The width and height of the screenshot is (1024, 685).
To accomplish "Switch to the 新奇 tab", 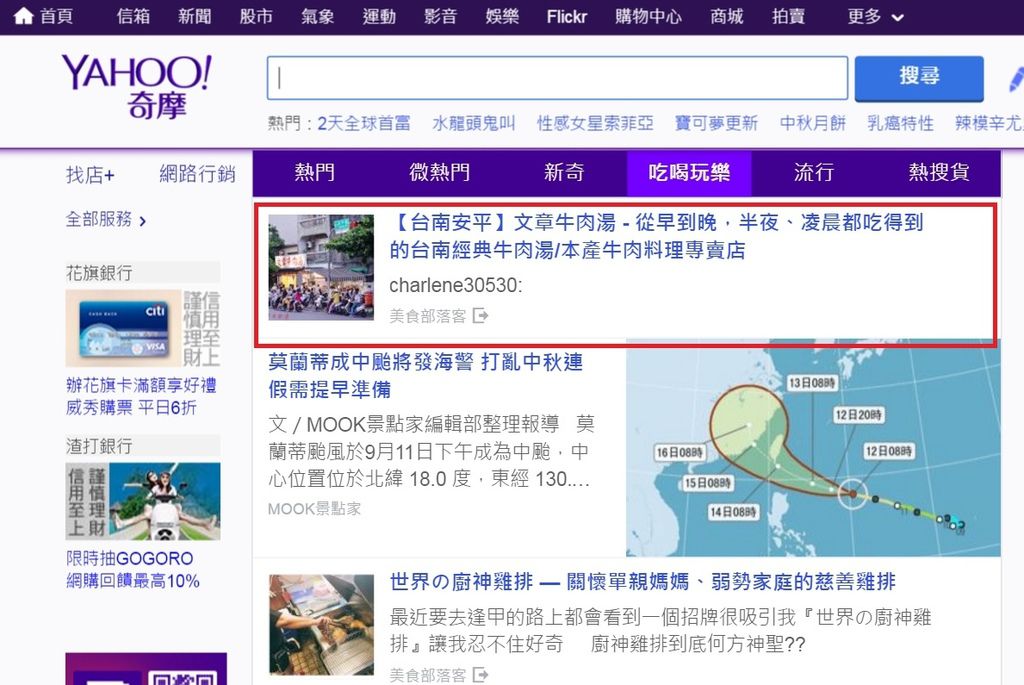I will 564,173.
